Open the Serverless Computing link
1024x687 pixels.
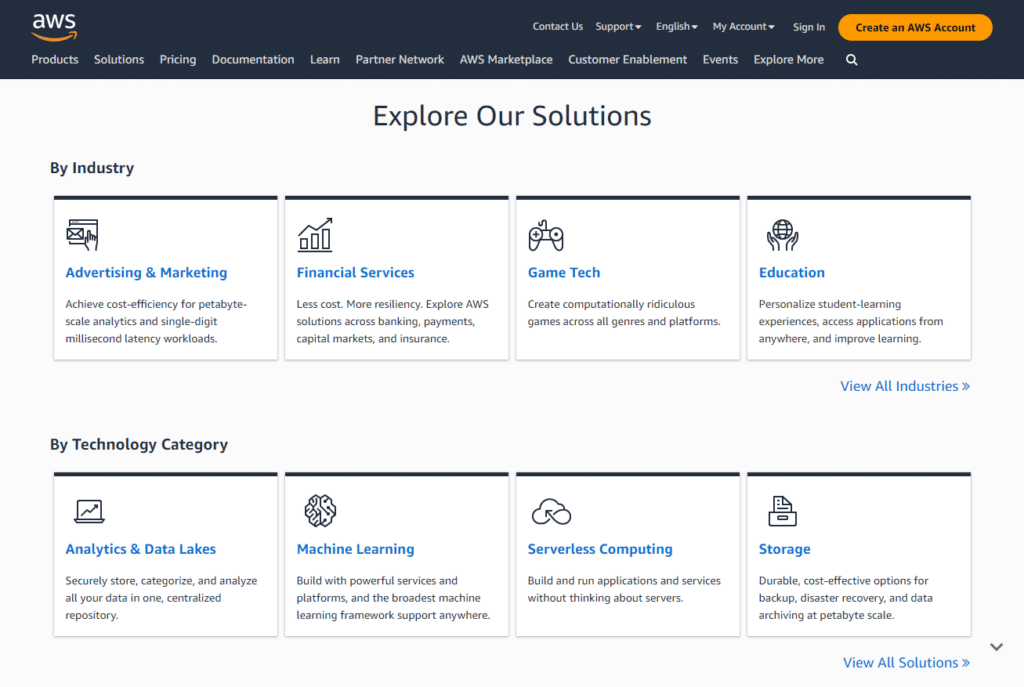[600, 549]
